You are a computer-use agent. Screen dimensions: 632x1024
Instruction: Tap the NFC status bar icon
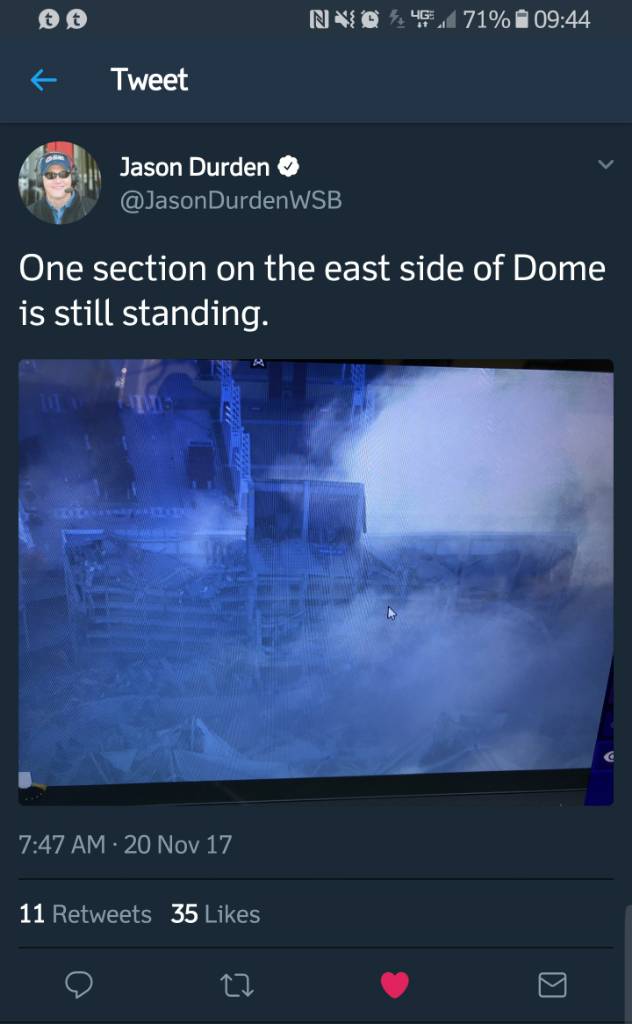click(x=319, y=20)
